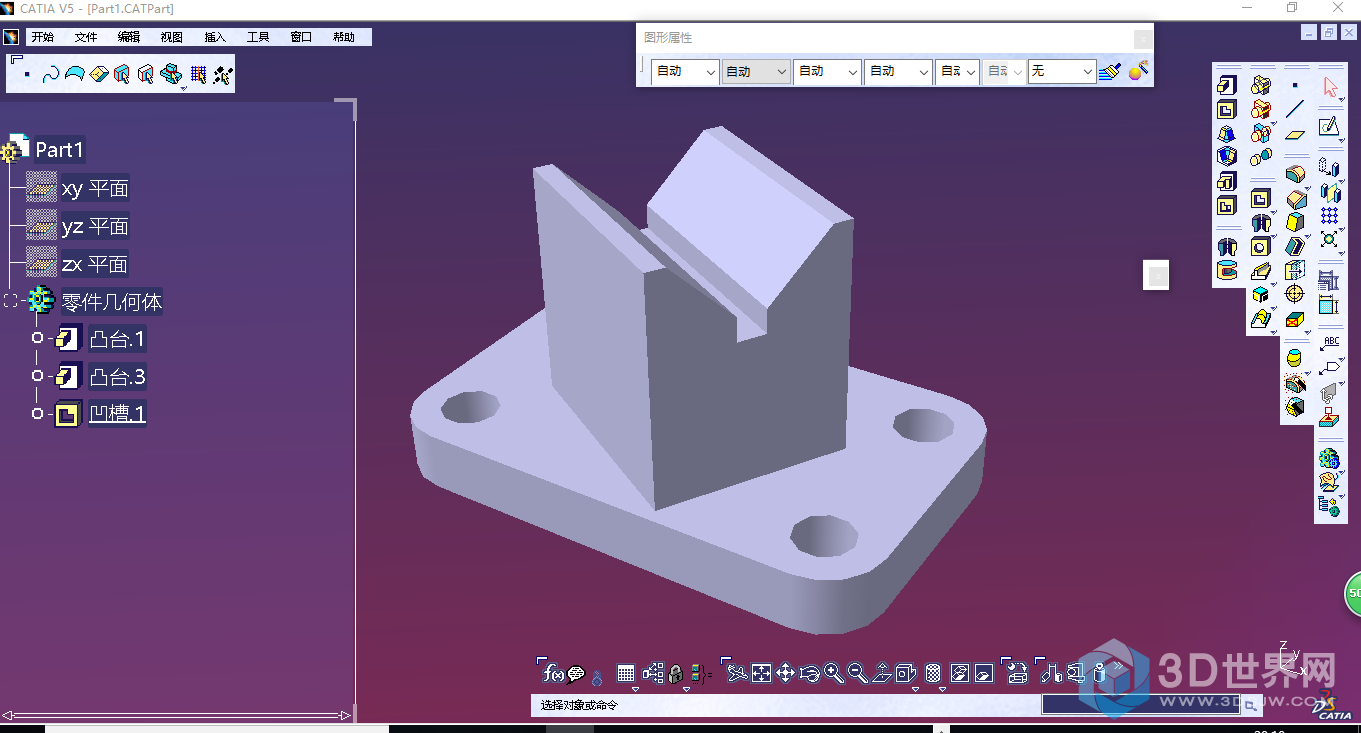Collapse the 零件几何体 tree branch
The width and height of the screenshot is (1361, 733).
click(x=11, y=301)
